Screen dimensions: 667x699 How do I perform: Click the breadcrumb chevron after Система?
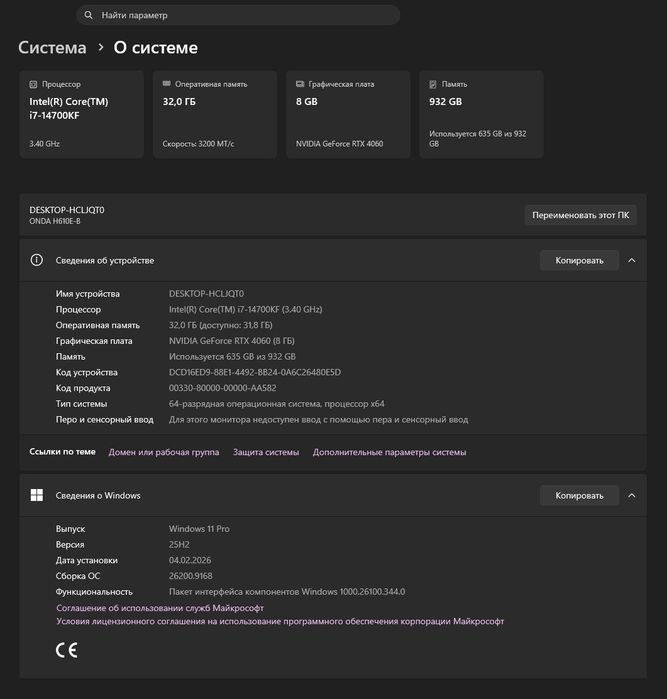(101, 47)
